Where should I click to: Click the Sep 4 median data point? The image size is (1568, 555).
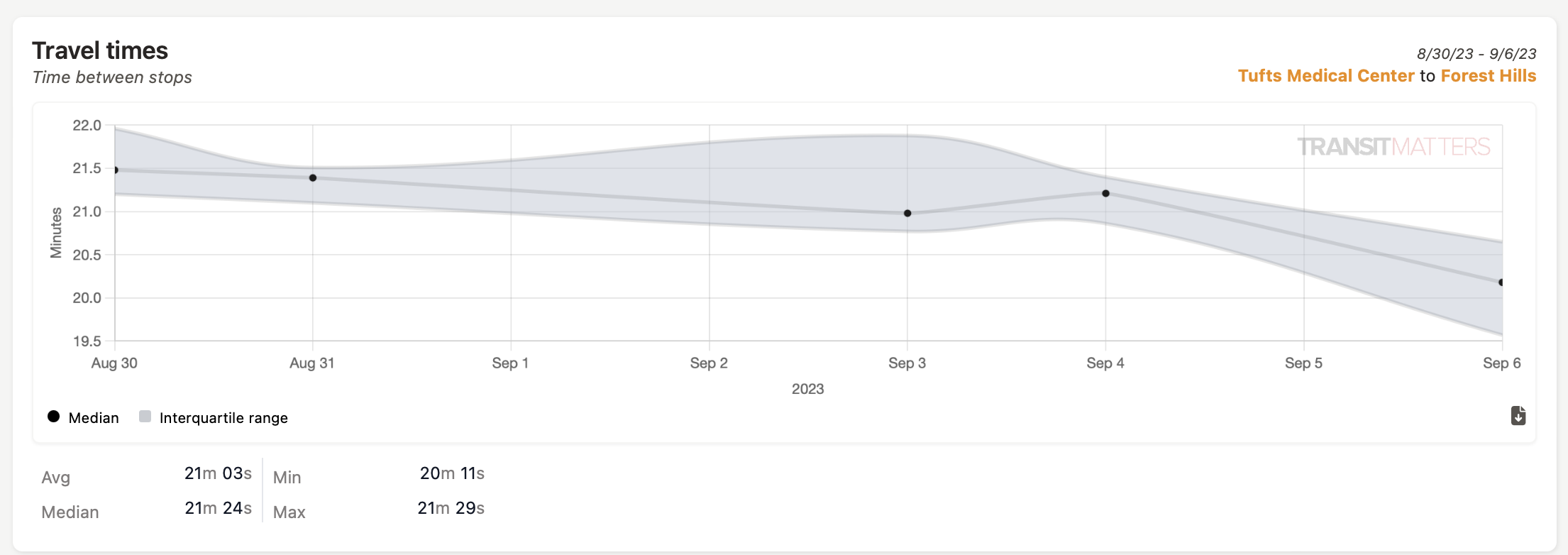[x=1105, y=193]
